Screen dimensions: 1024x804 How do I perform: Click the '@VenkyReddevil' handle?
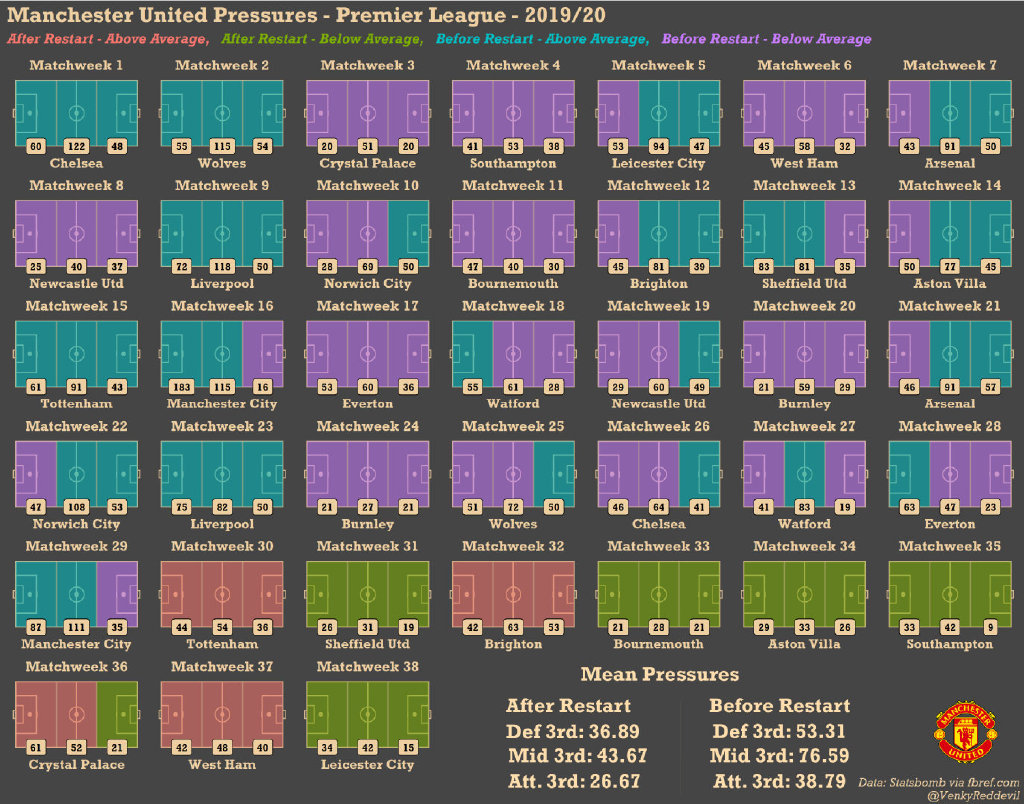pos(973,796)
